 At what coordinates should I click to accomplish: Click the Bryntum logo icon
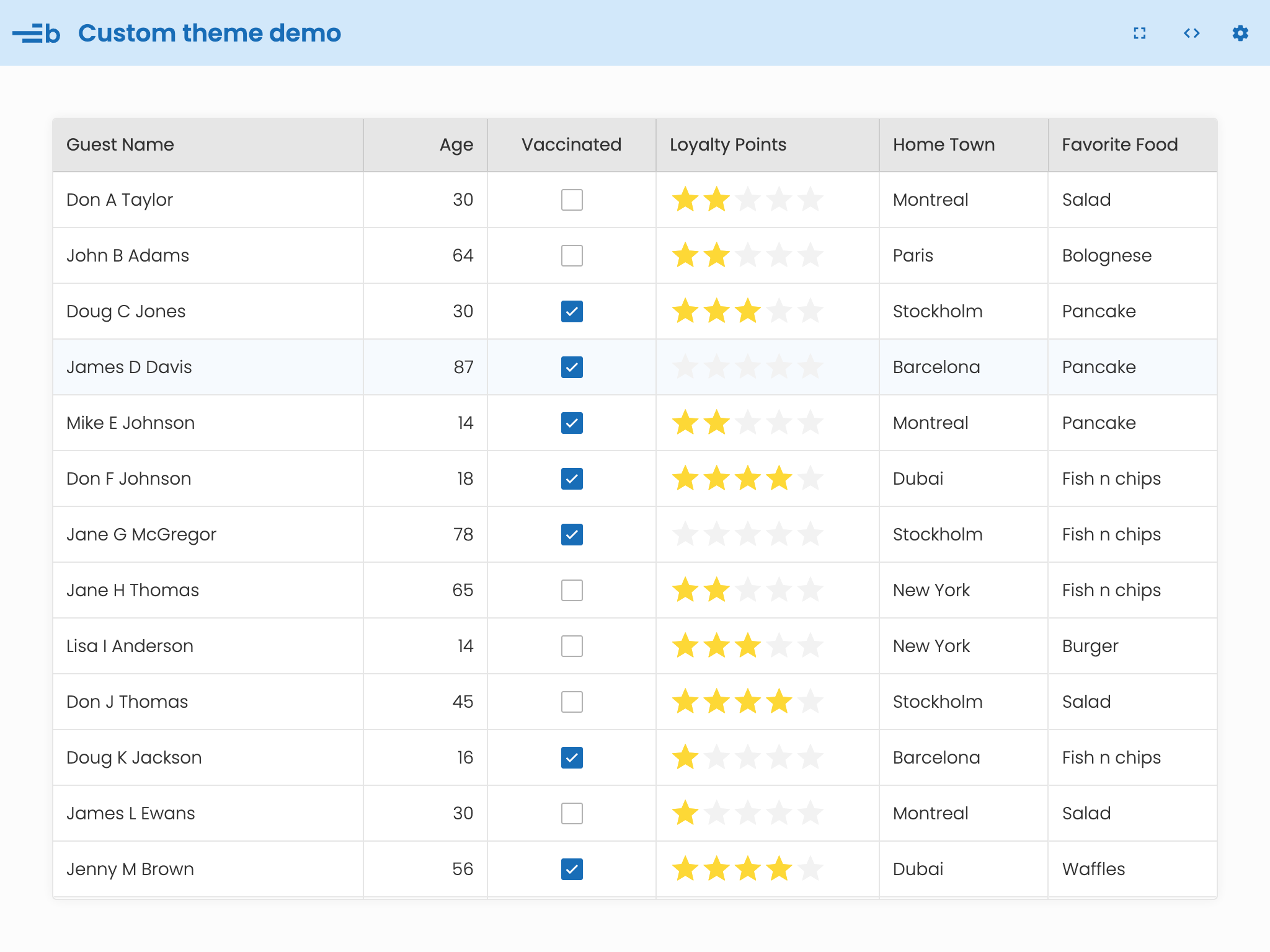(x=36, y=33)
